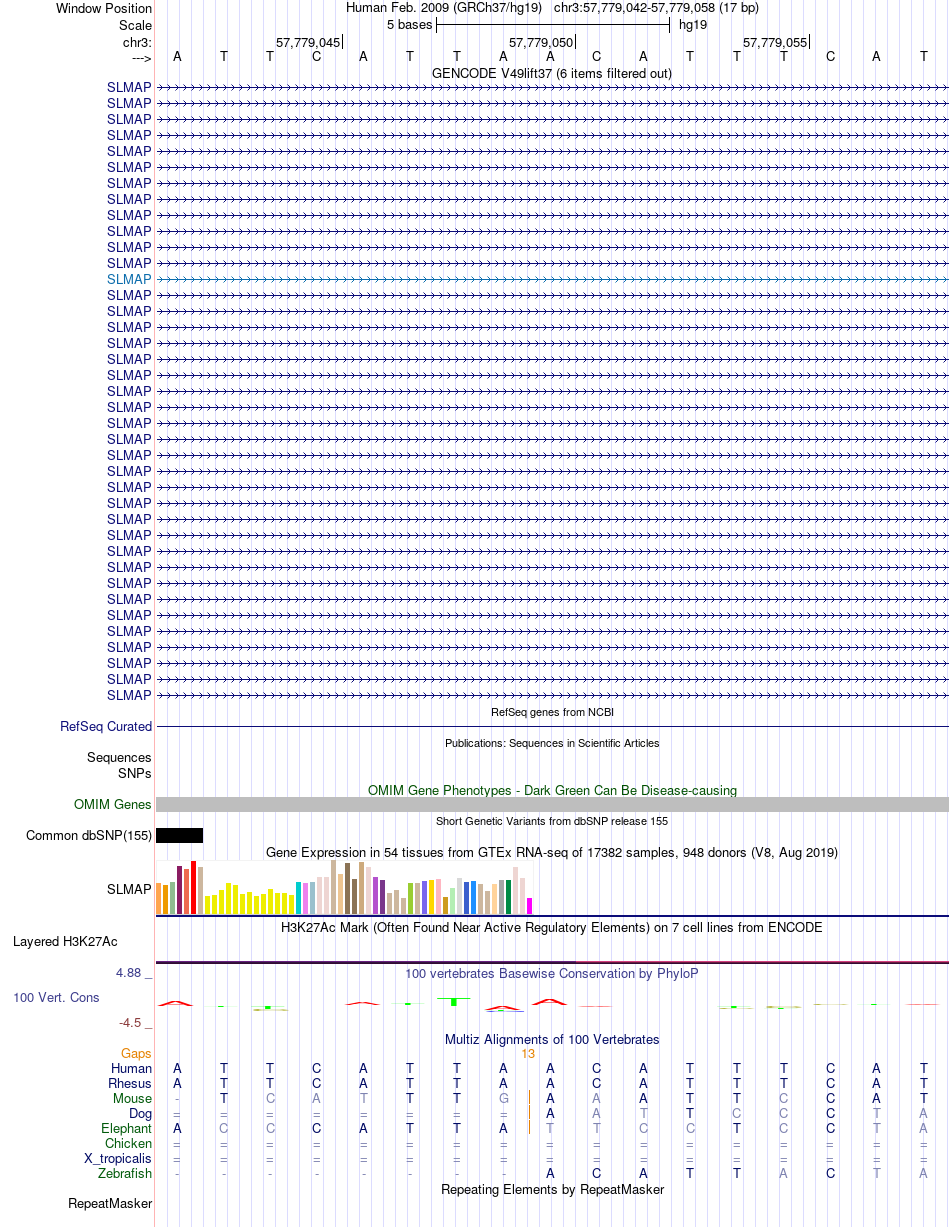Click the black dbSNP variant block

point(179,835)
